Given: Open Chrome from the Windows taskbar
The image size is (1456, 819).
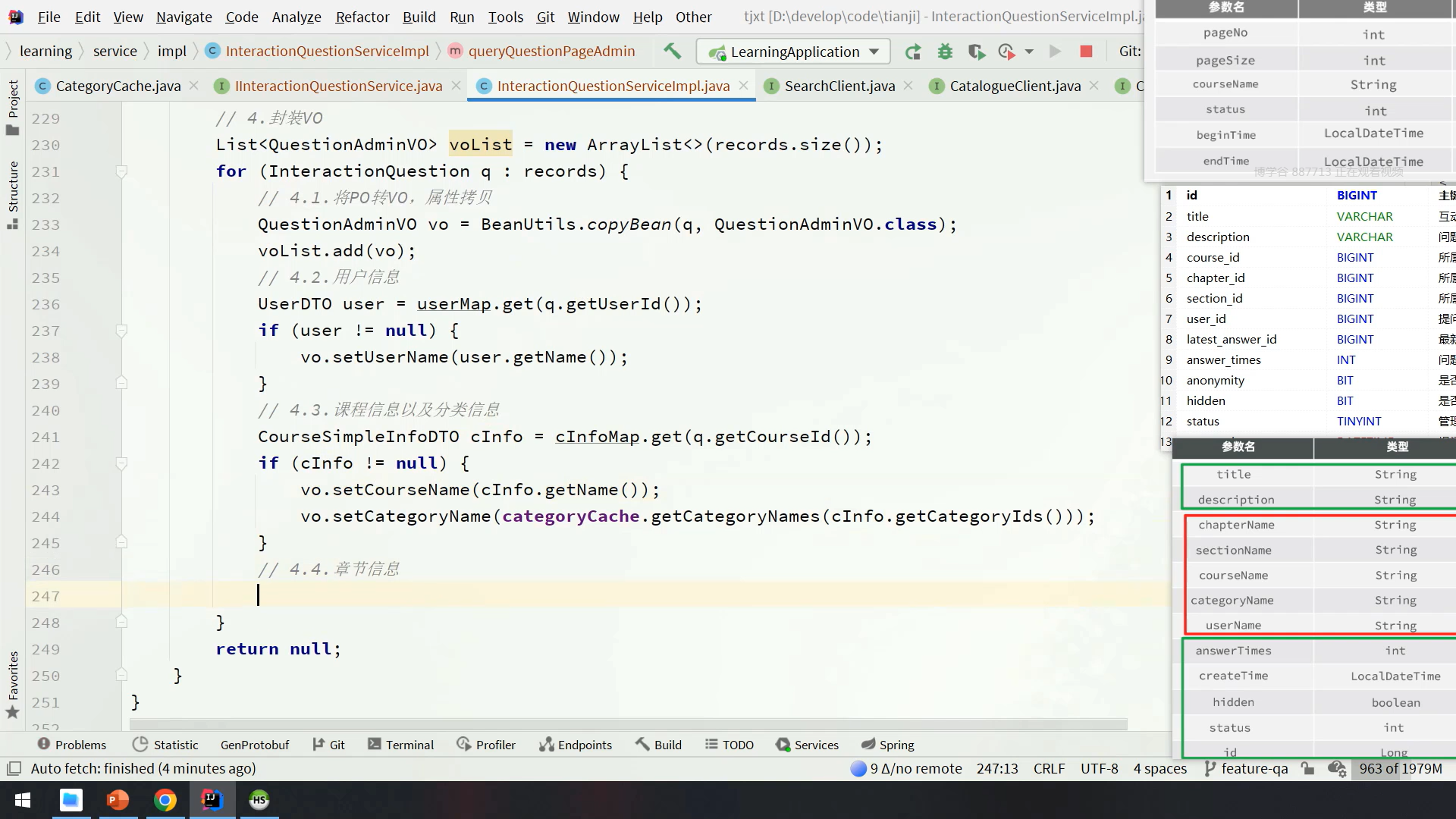Looking at the screenshot, I should [x=165, y=800].
